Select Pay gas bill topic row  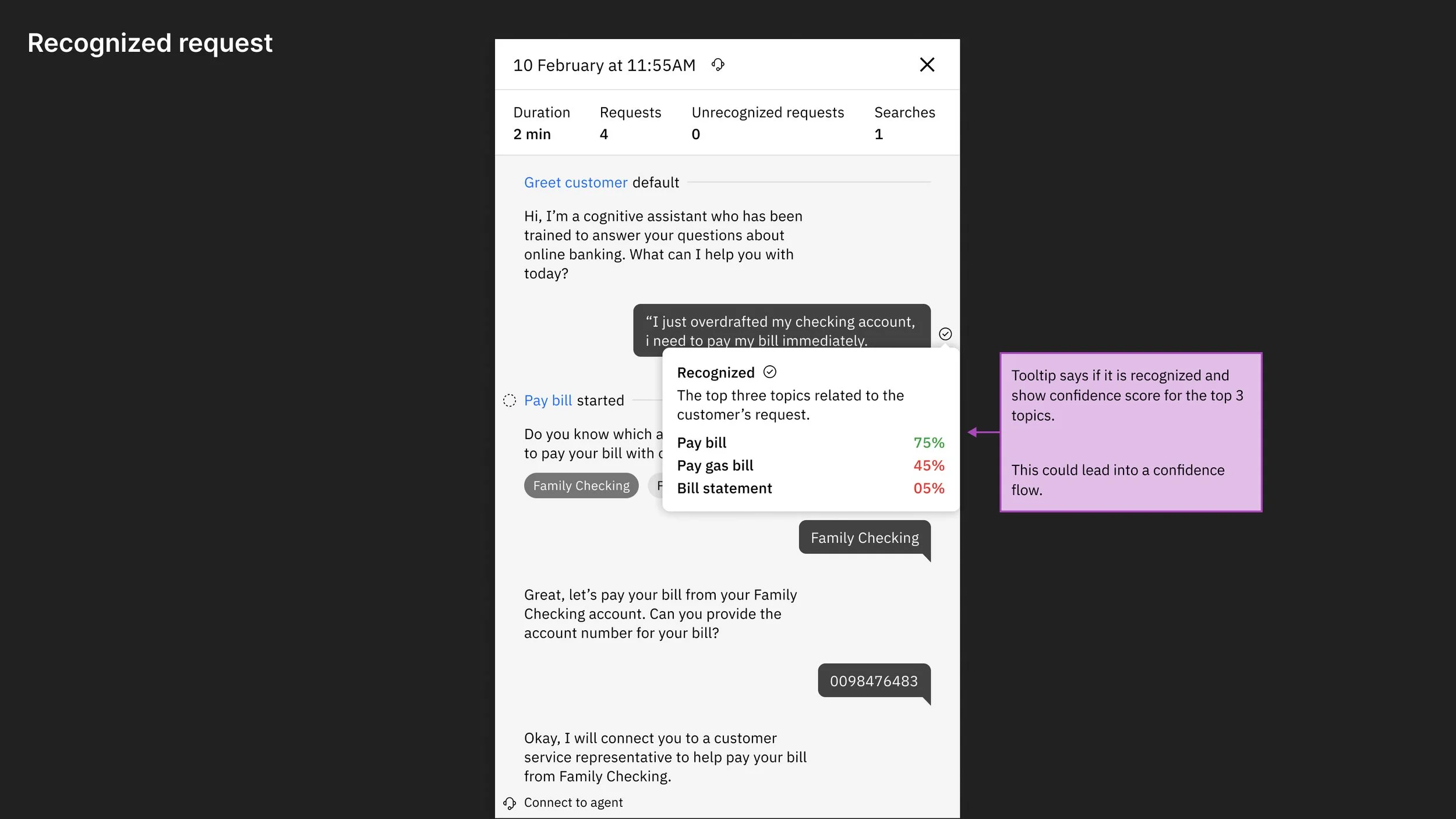coord(715,465)
